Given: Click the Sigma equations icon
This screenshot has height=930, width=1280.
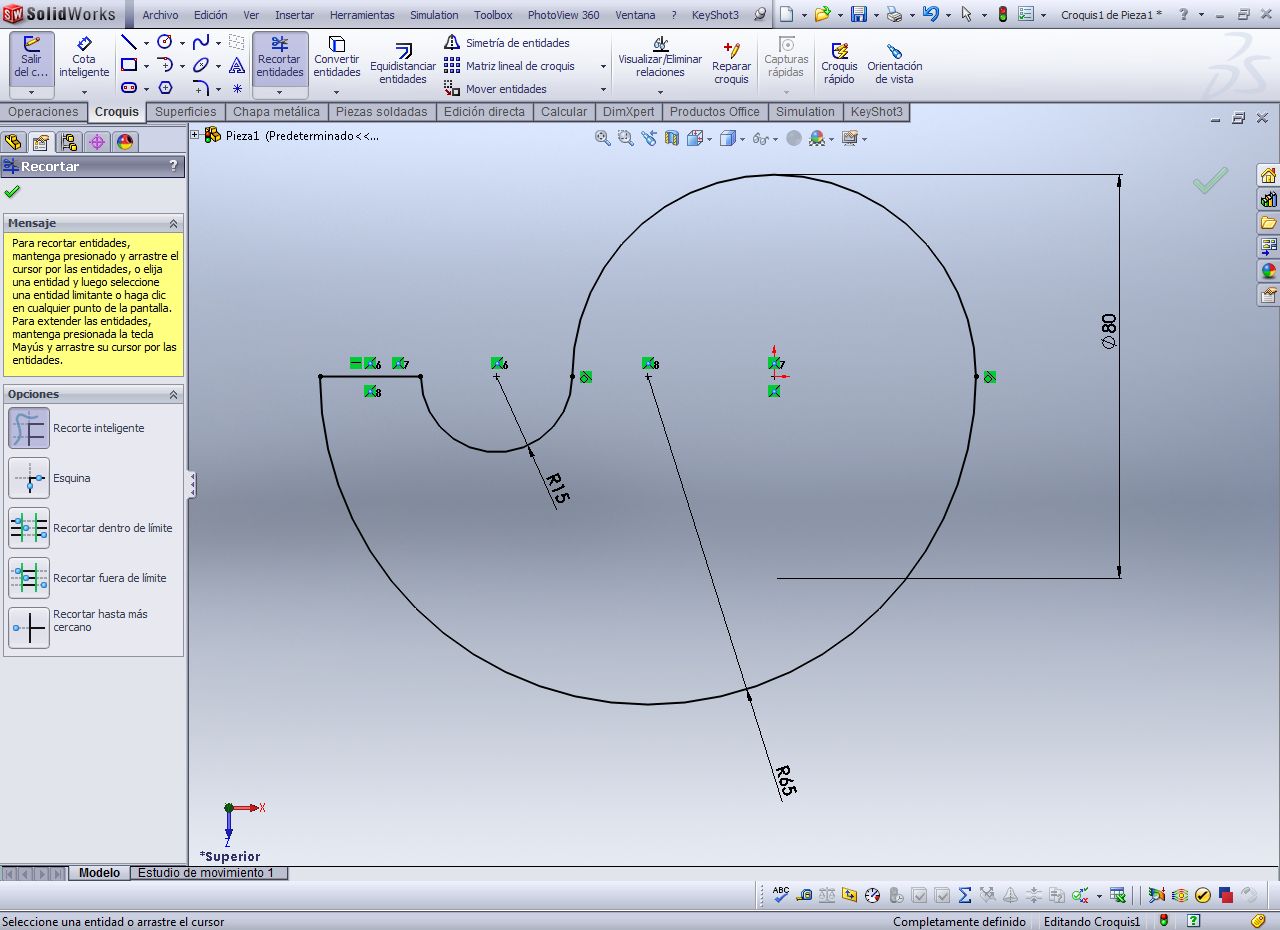Looking at the screenshot, I should (965, 895).
